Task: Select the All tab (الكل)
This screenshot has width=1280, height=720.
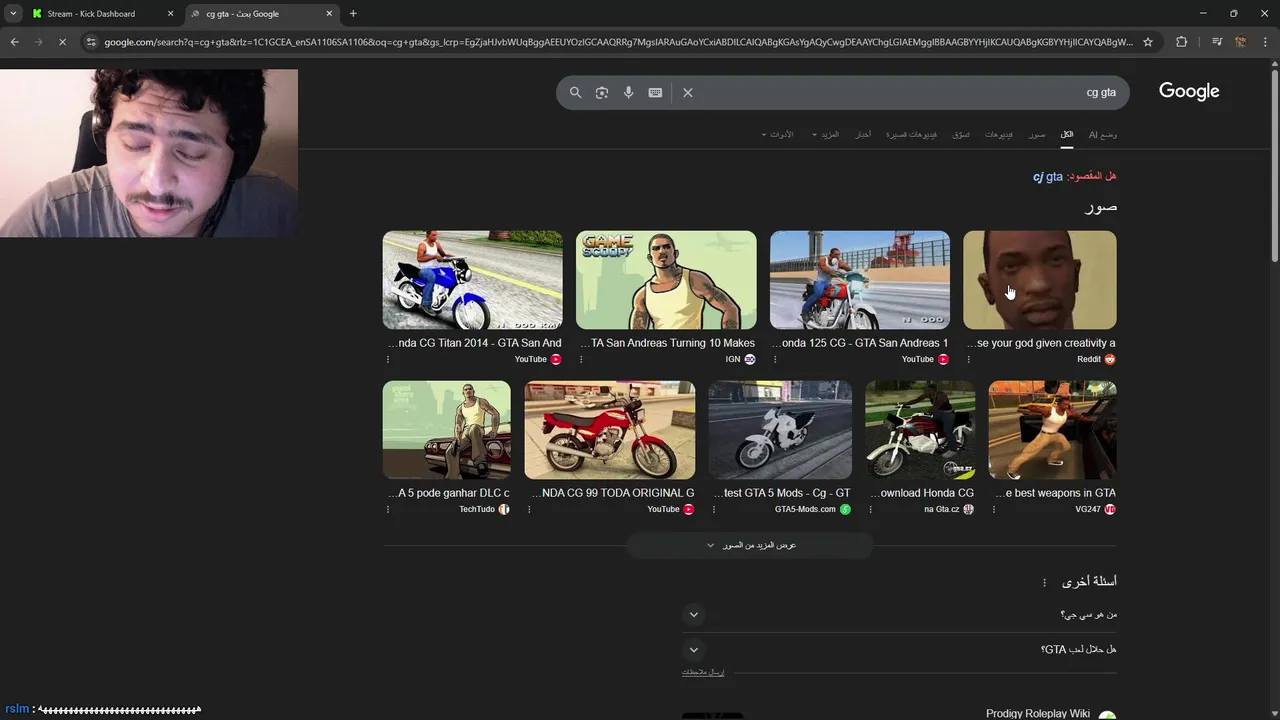Action: point(1067,134)
